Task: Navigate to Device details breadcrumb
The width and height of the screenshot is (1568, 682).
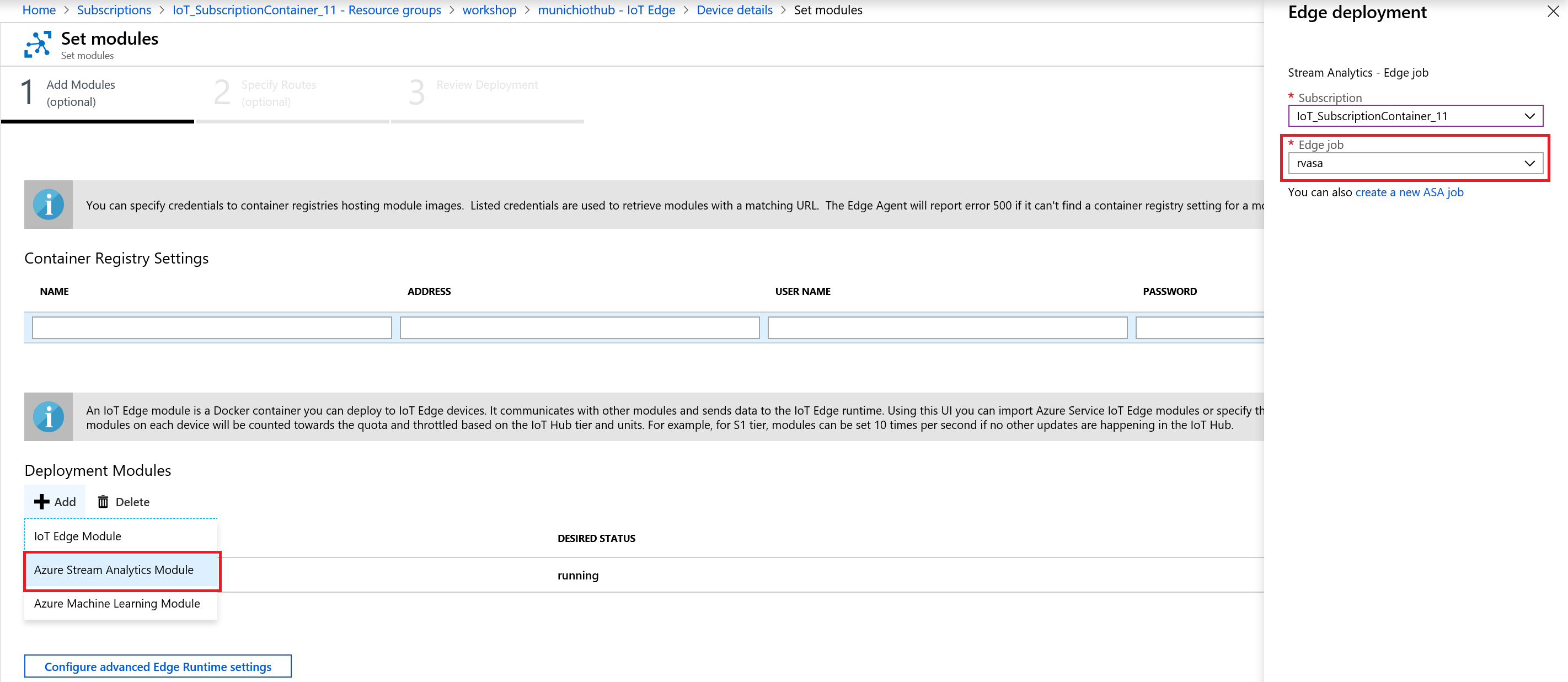Action: (x=734, y=10)
